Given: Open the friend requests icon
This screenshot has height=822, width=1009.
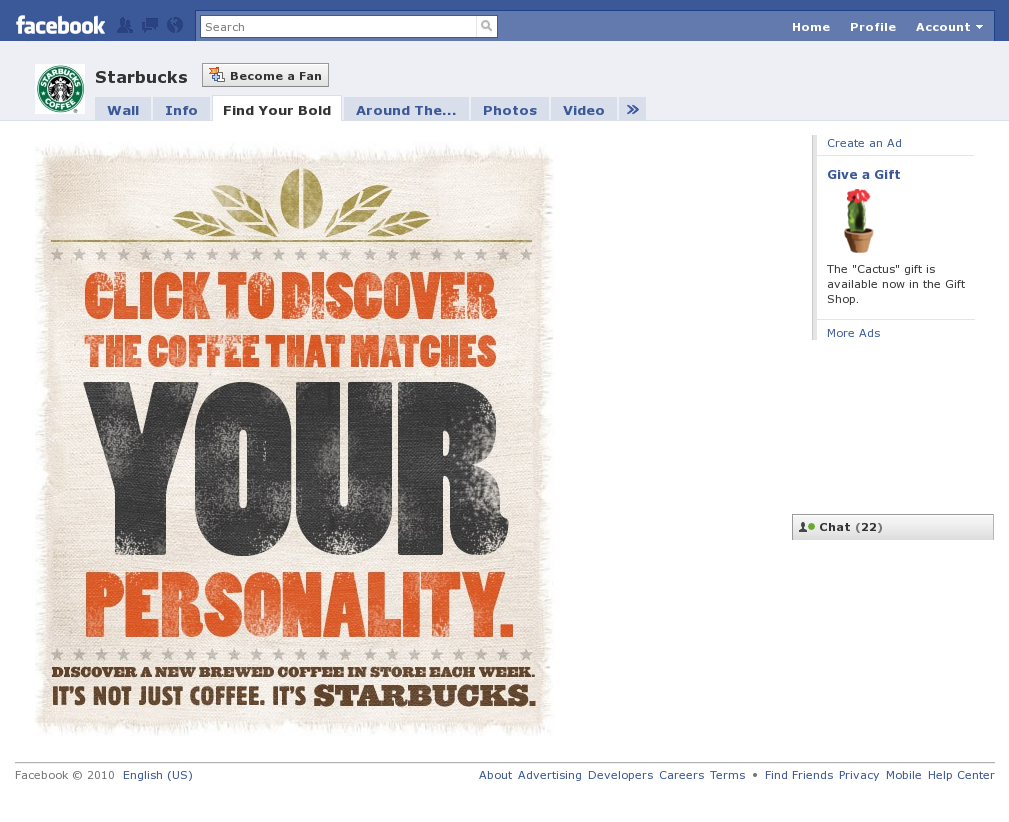Looking at the screenshot, I should coord(125,26).
